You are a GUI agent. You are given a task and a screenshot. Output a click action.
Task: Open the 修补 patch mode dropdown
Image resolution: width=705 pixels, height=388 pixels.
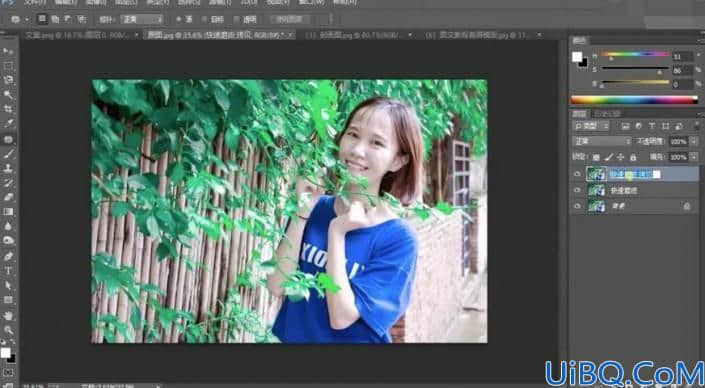142,19
